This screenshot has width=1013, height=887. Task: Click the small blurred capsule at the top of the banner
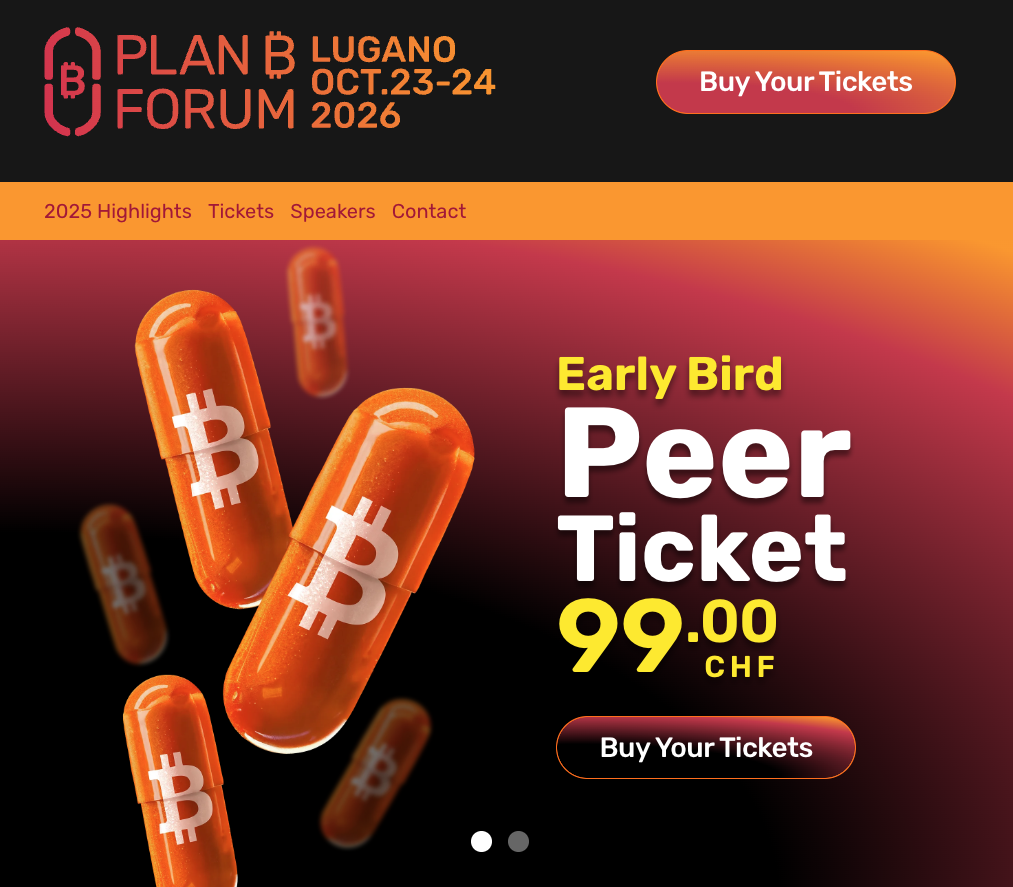pos(317,322)
